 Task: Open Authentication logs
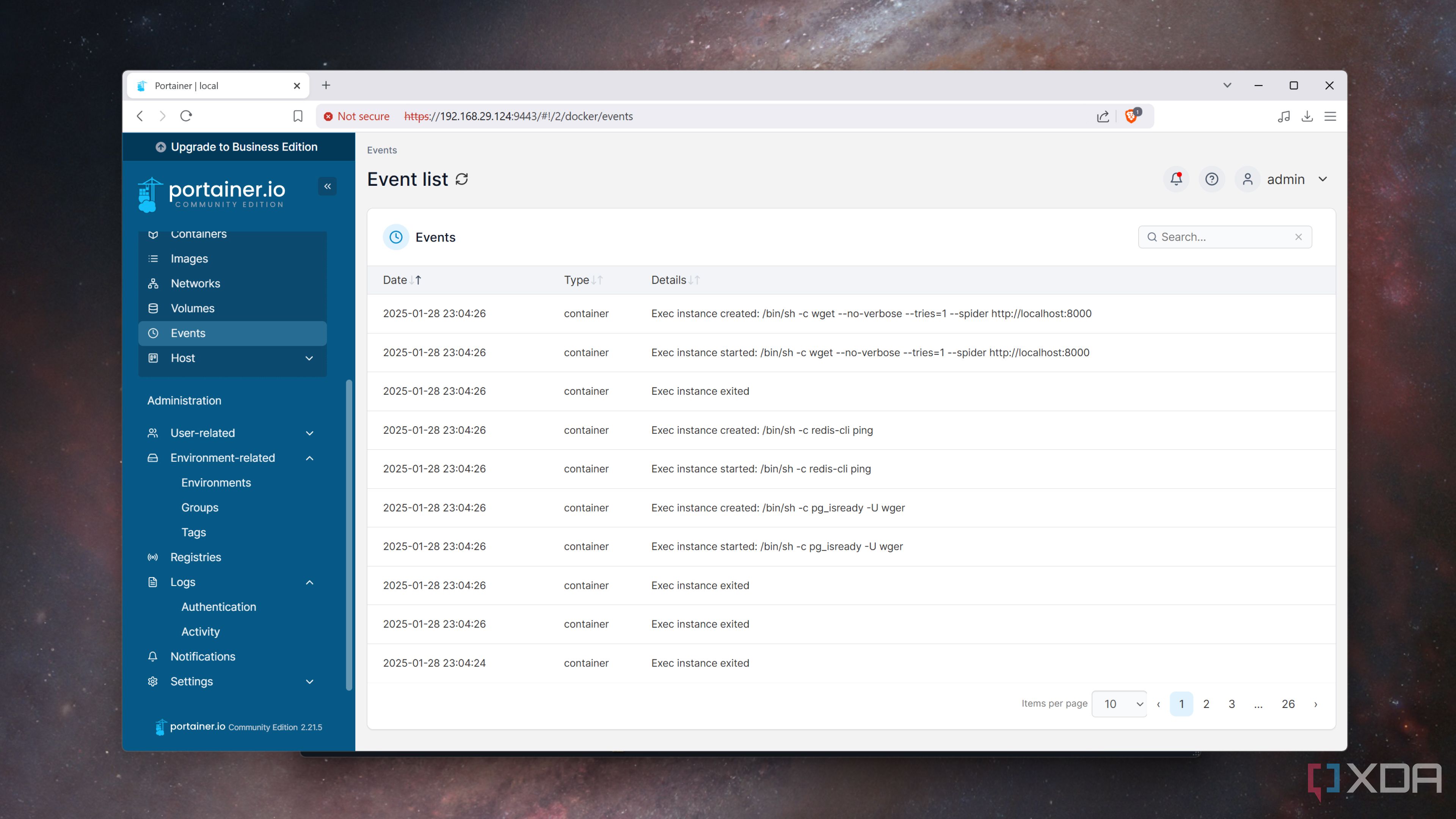[218, 607]
